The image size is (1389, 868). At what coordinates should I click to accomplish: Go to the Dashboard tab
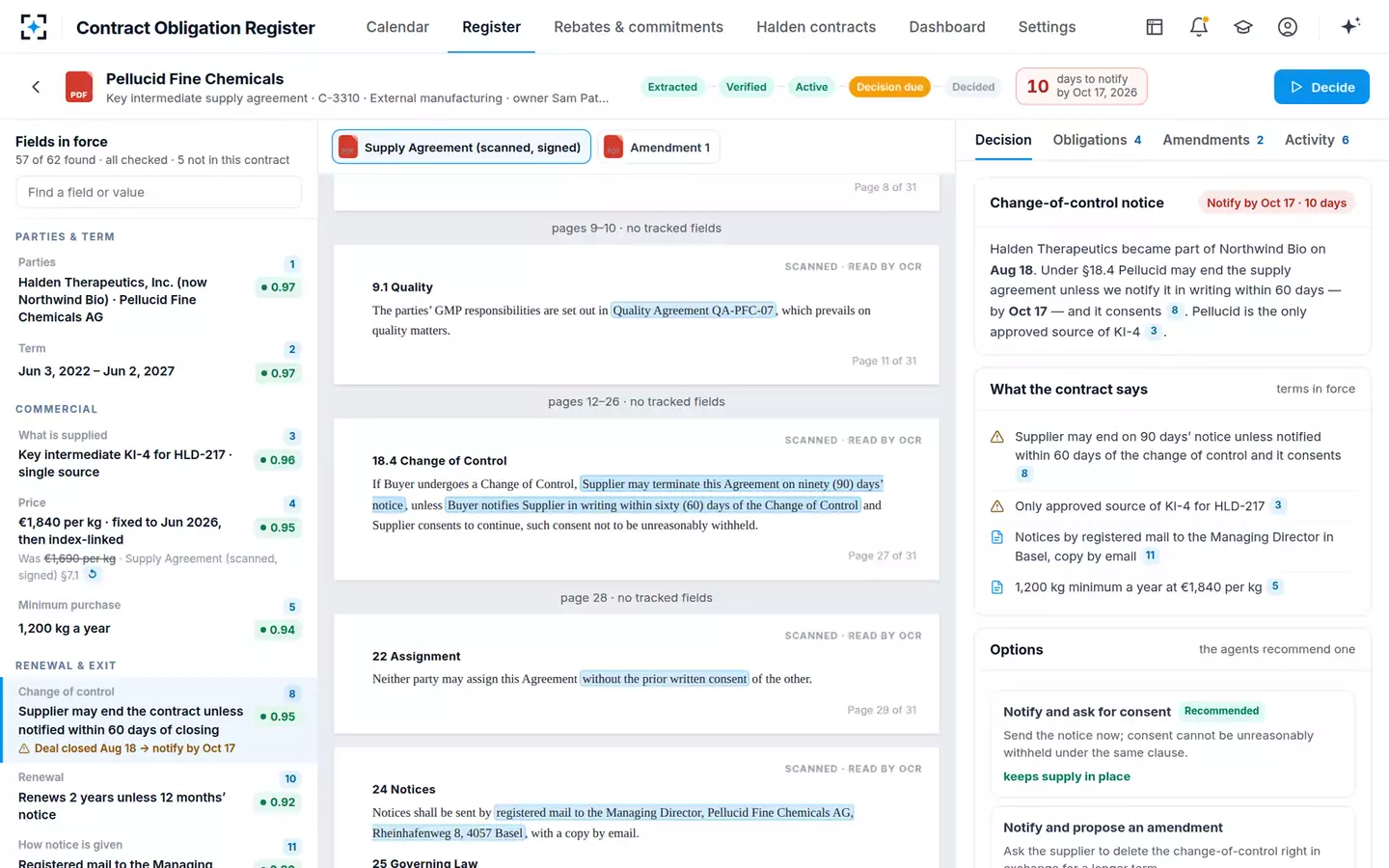(947, 27)
